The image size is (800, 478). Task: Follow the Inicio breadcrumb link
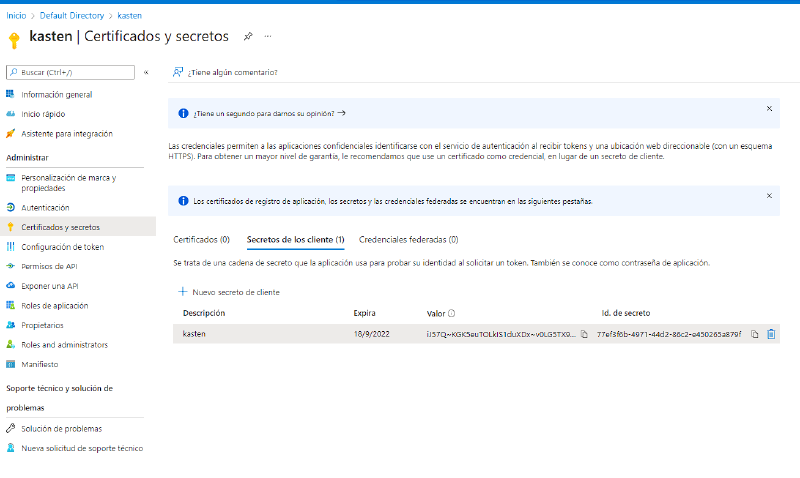pos(16,16)
